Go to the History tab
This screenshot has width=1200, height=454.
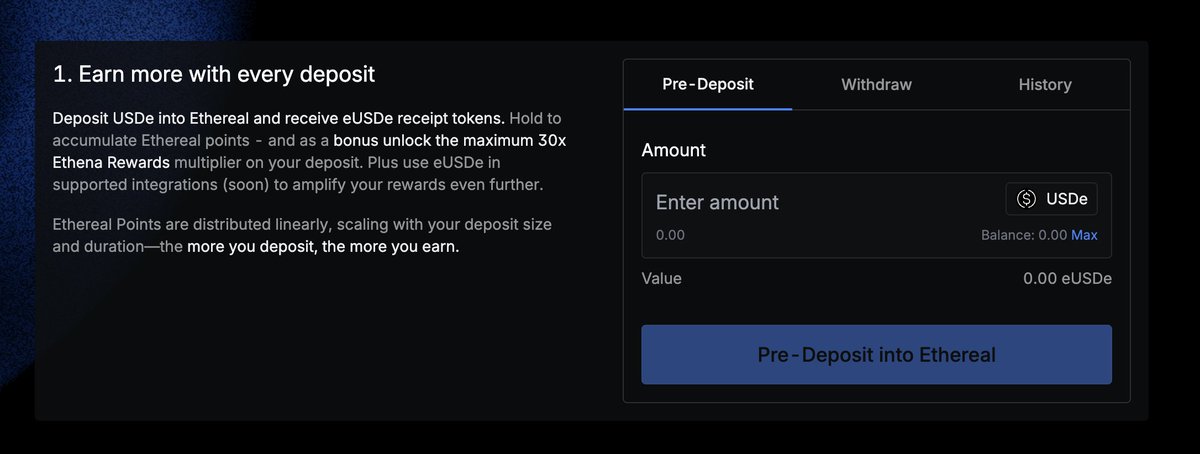1045,84
